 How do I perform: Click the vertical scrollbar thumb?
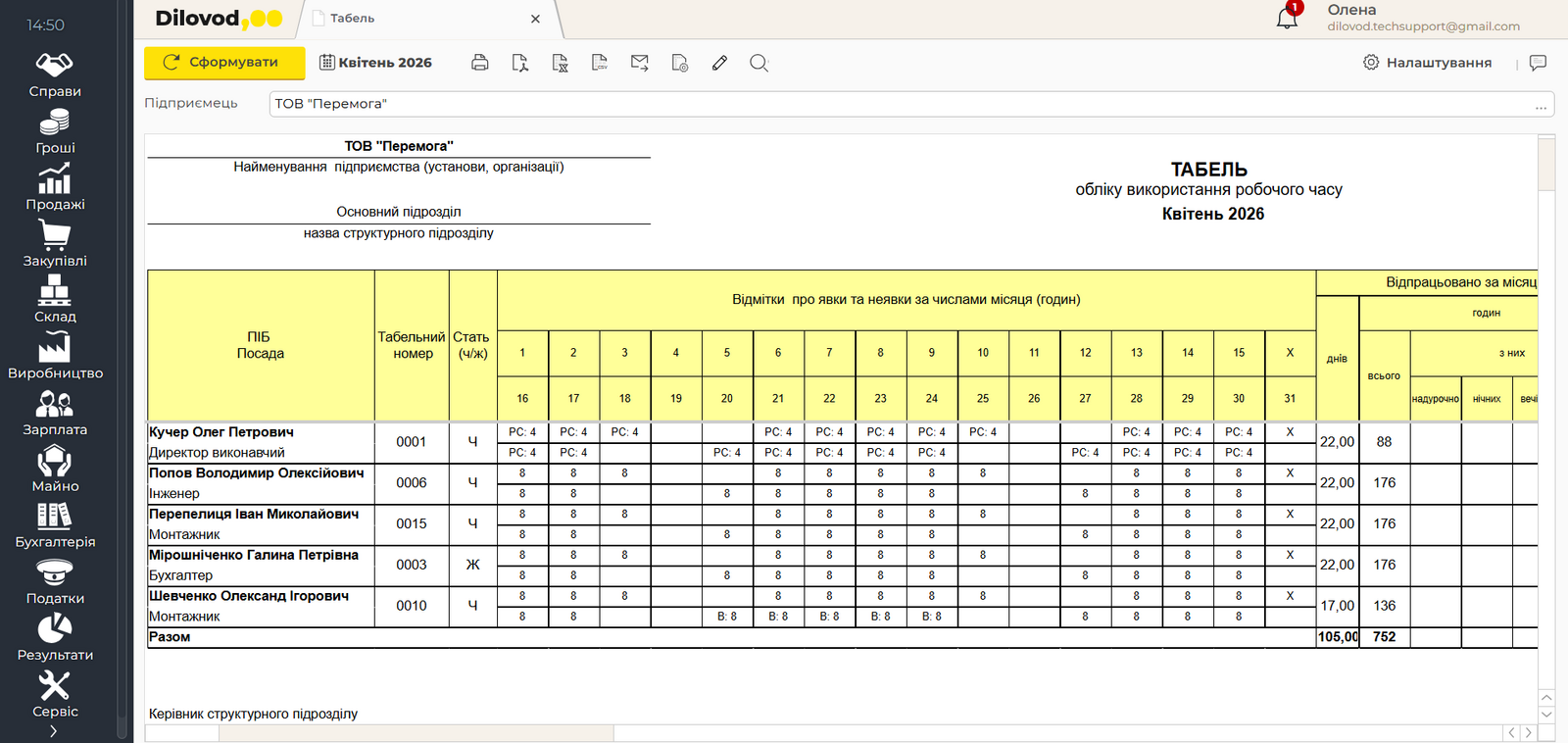point(1546,165)
